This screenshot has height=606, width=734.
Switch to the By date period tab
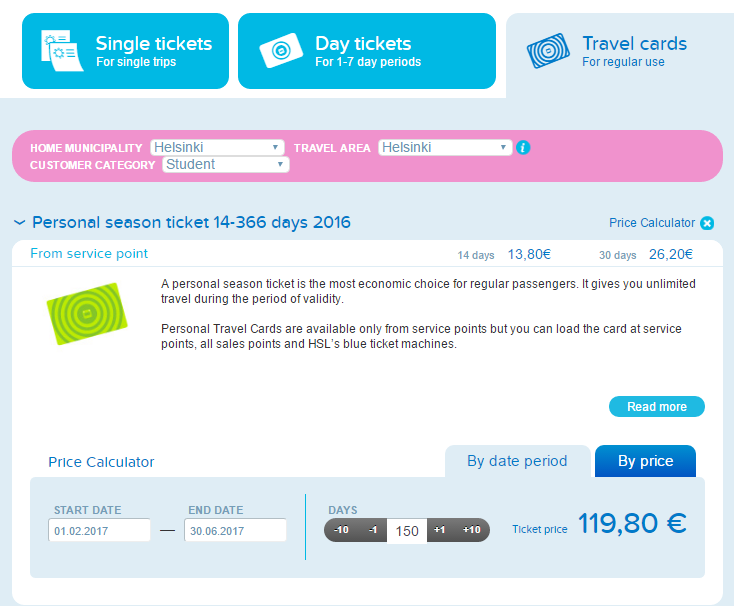[x=517, y=461]
